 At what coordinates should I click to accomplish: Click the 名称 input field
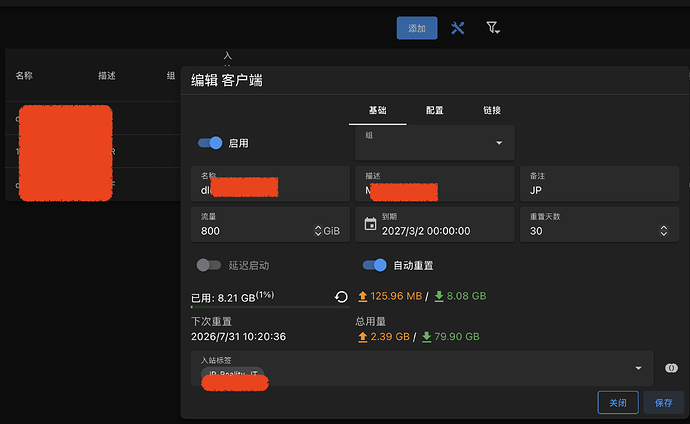click(x=270, y=183)
